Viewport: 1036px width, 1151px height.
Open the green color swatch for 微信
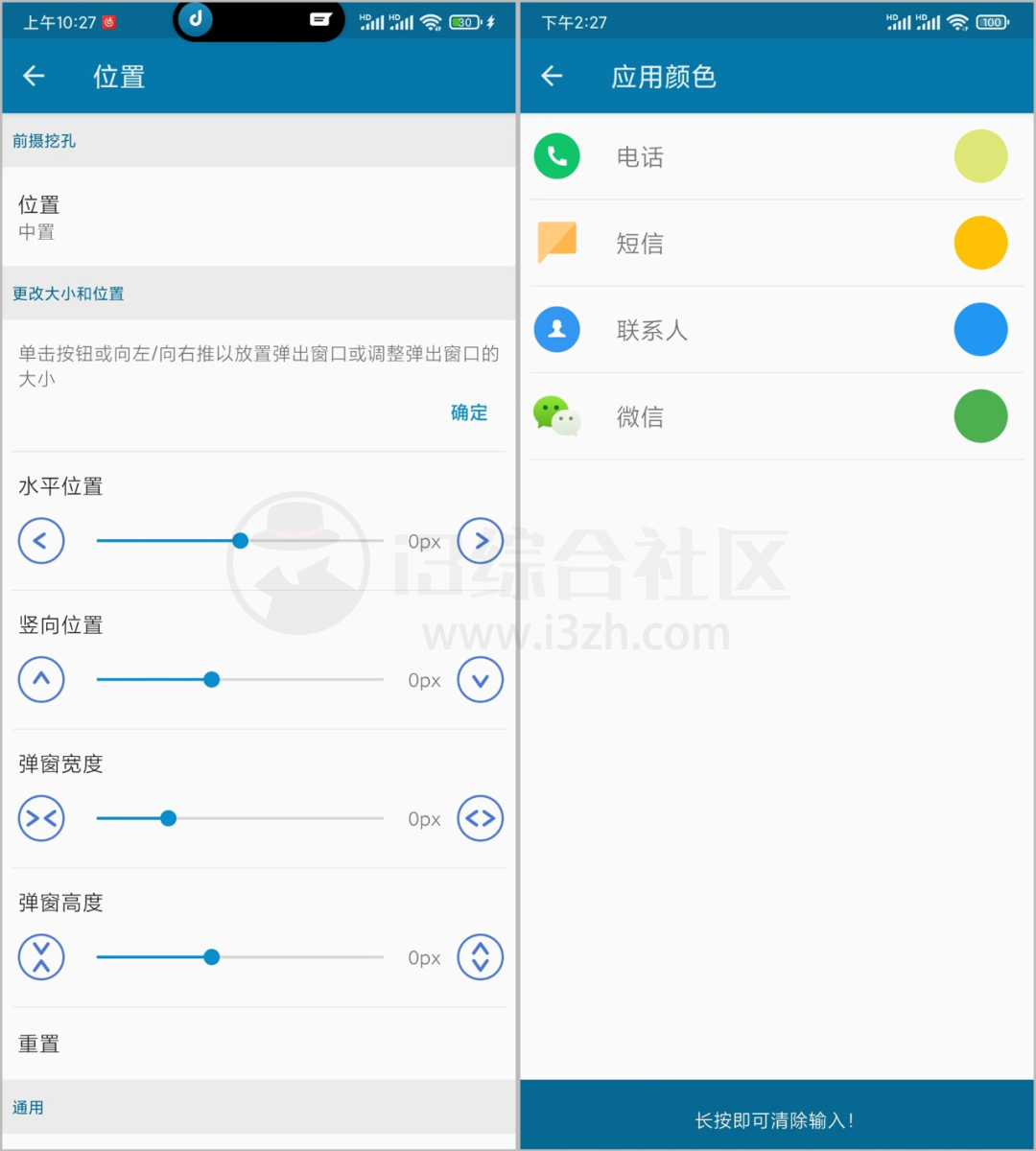[x=980, y=416]
